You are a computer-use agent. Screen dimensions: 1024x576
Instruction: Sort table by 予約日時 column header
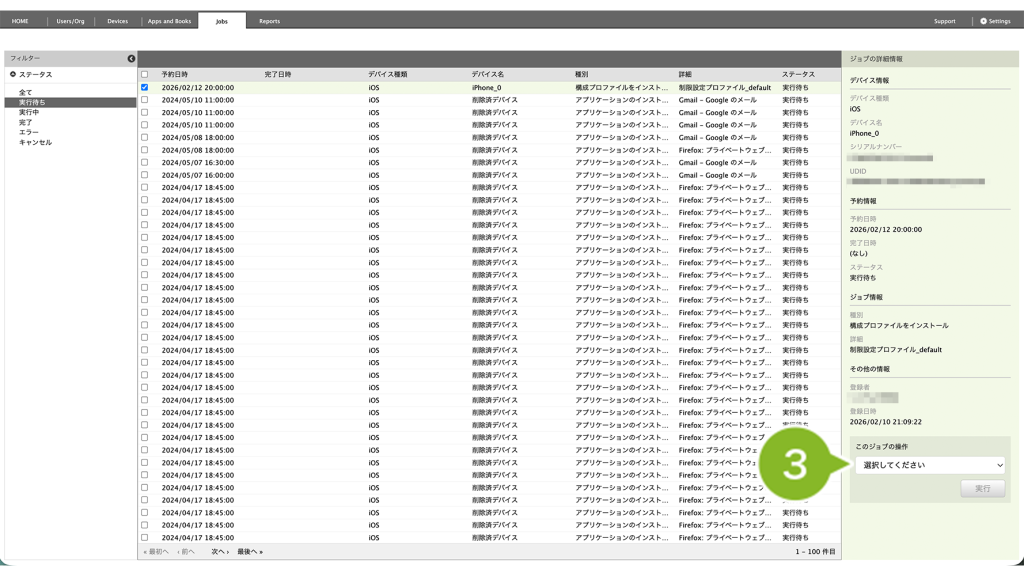175,75
